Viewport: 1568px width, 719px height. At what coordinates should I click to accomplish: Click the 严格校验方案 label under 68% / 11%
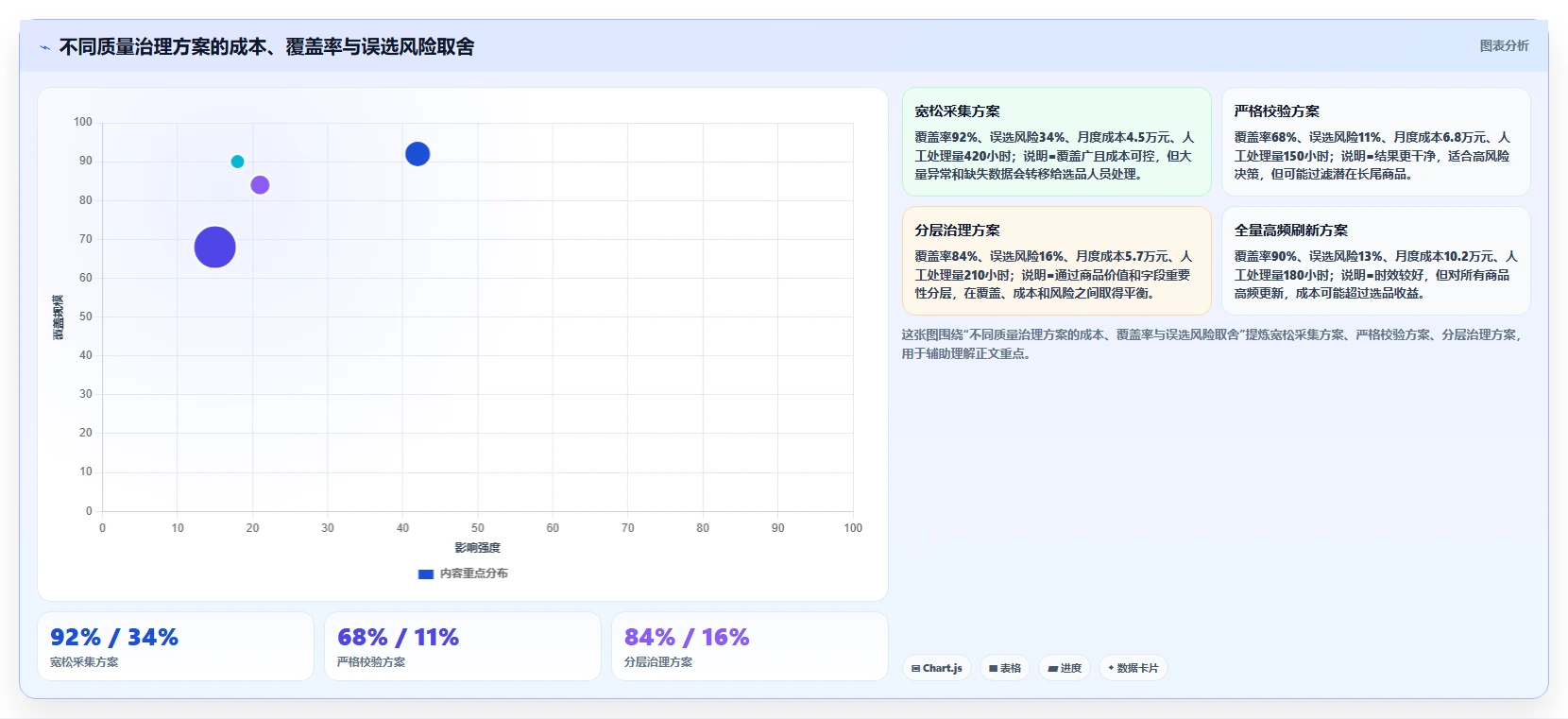click(371, 662)
